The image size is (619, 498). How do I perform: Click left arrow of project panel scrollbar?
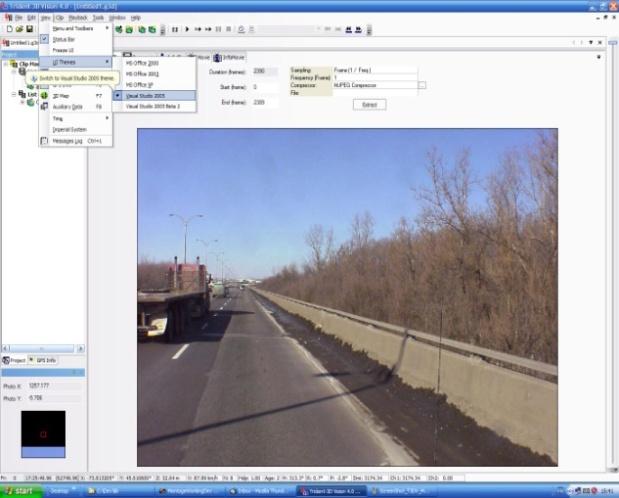pyautogui.click(x=6, y=348)
